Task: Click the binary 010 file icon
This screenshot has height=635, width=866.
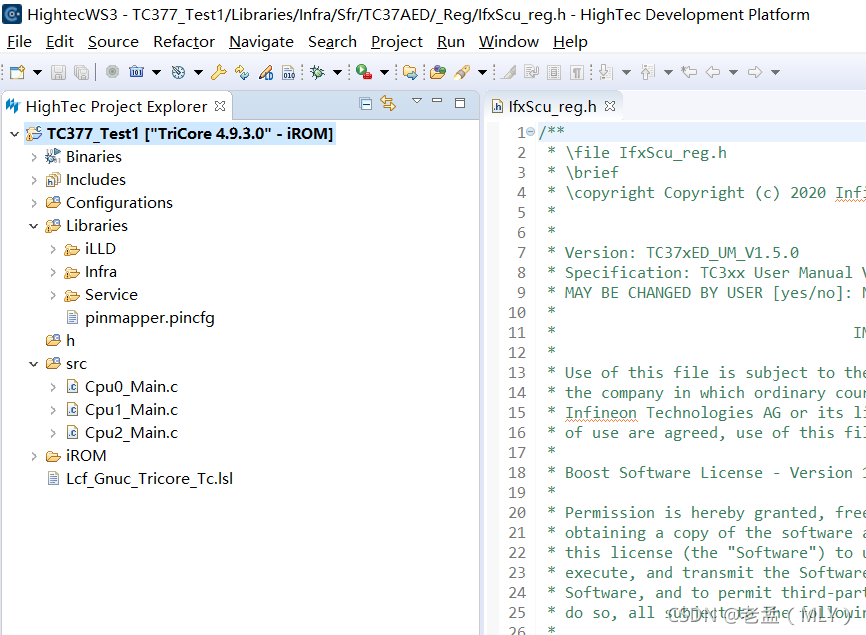Action: tap(288, 72)
